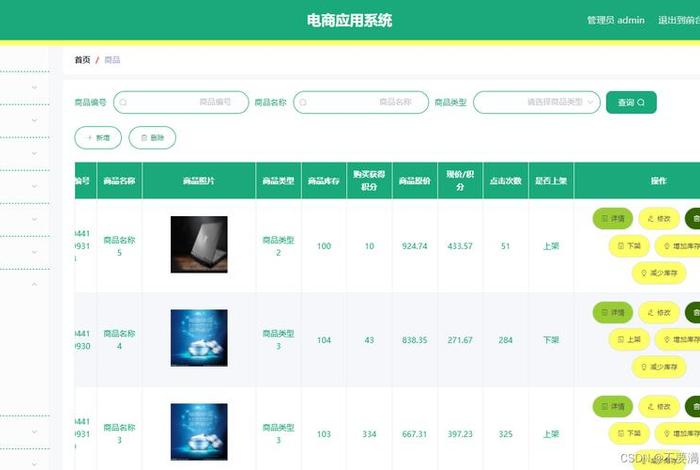The image size is (700, 470).
Task: Open the 管理员 admin account label
Action: tap(616, 20)
